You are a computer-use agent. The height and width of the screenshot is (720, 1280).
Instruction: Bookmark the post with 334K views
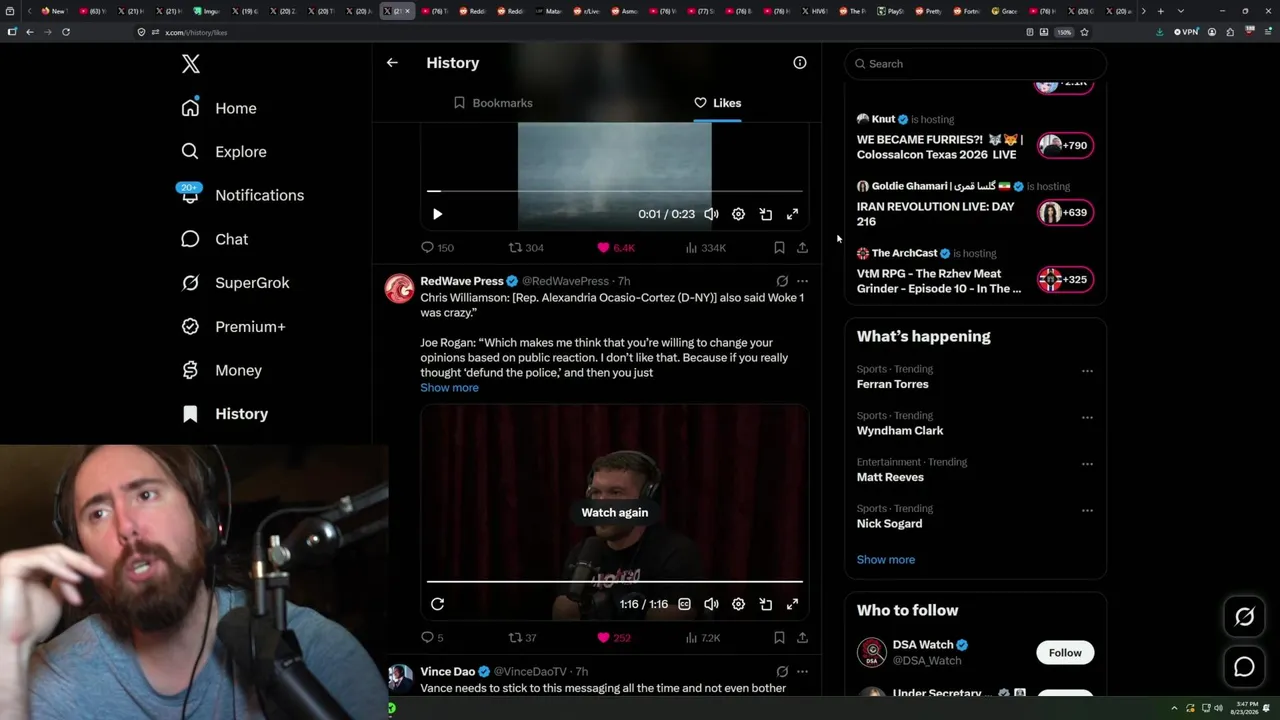click(779, 248)
